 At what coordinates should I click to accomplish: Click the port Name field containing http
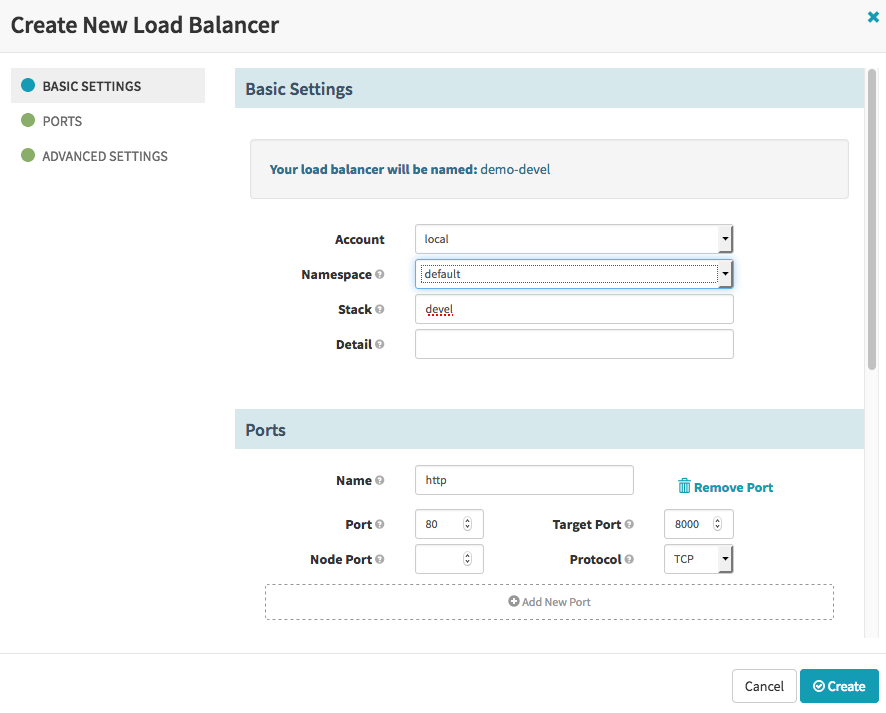coord(524,480)
